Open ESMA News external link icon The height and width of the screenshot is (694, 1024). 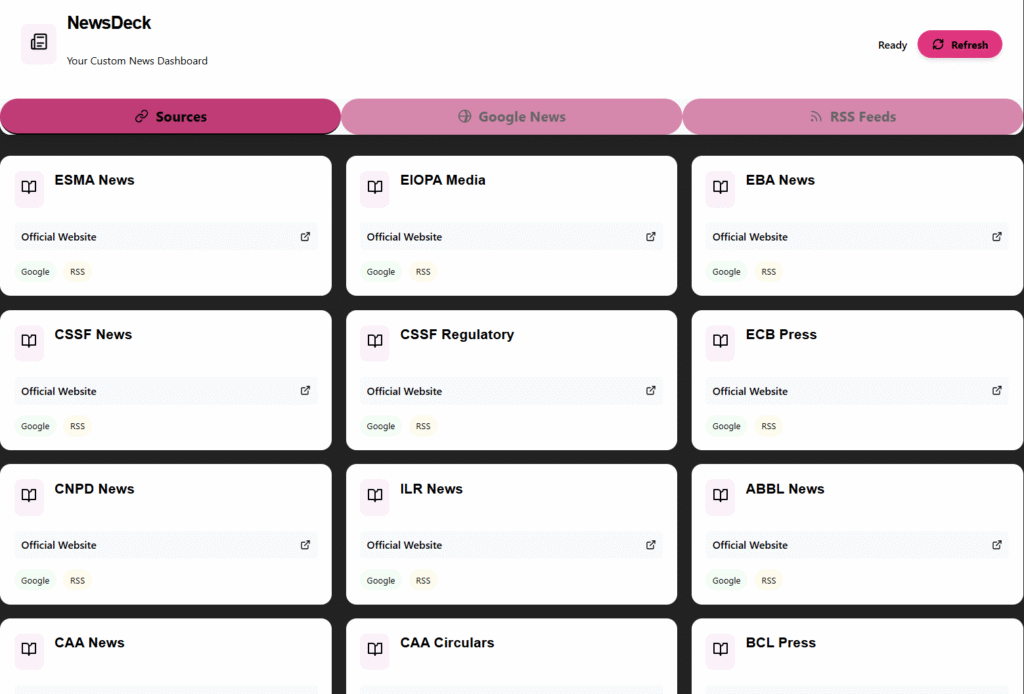pos(305,237)
